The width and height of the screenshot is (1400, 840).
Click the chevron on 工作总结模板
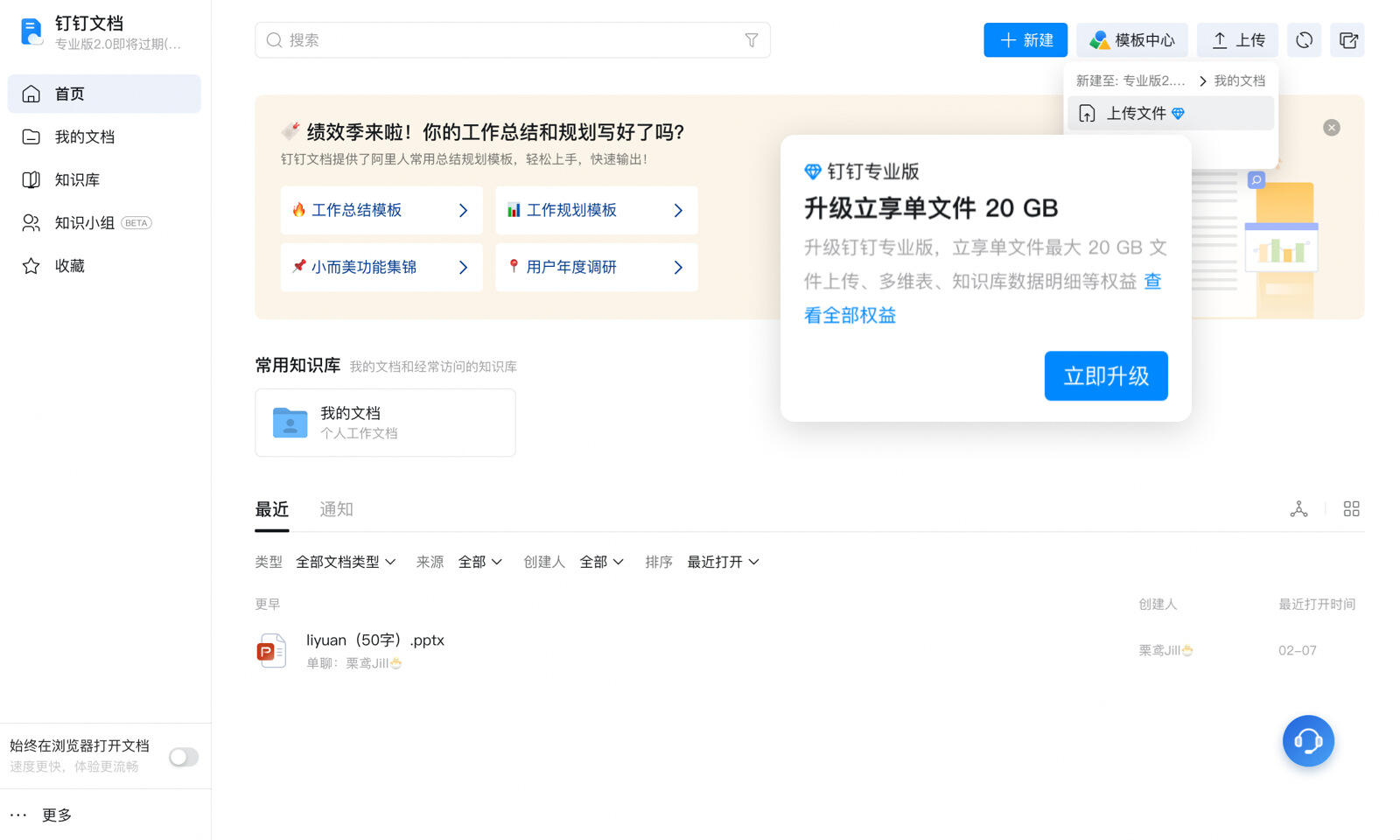(463, 210)
